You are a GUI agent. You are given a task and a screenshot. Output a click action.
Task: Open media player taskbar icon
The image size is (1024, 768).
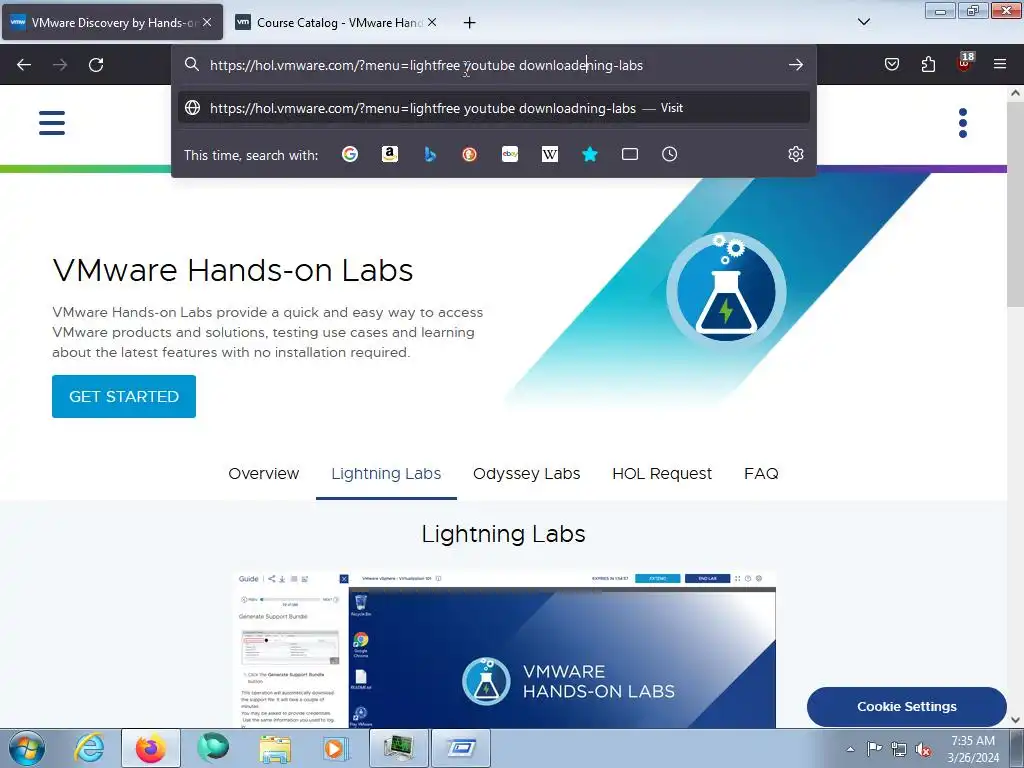pyautogui.click(x=336, y=748)
